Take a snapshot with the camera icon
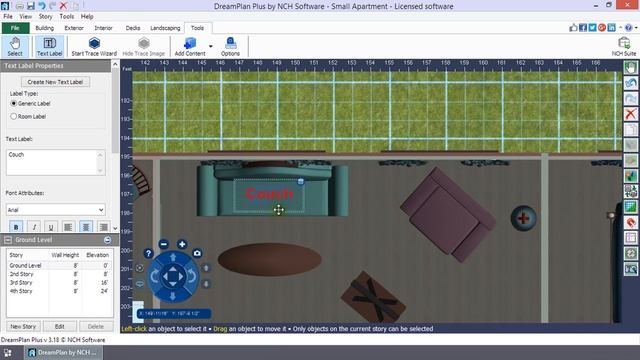Screen dimensions: 640x360 pyautogui.click(x=197, y=253)
